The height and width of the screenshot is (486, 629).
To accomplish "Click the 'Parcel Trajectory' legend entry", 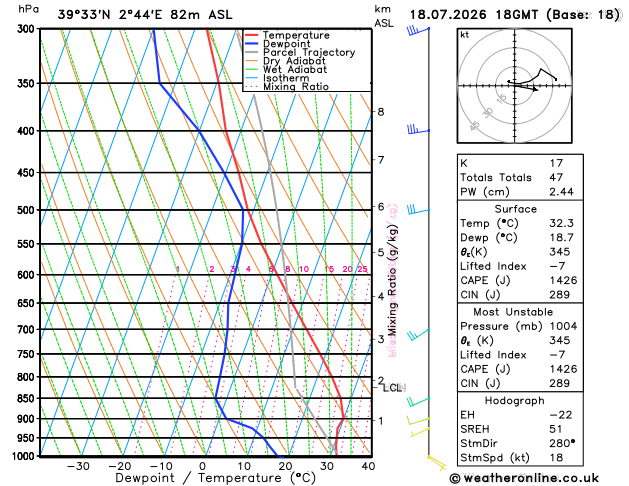I will (x=300, y=53).
